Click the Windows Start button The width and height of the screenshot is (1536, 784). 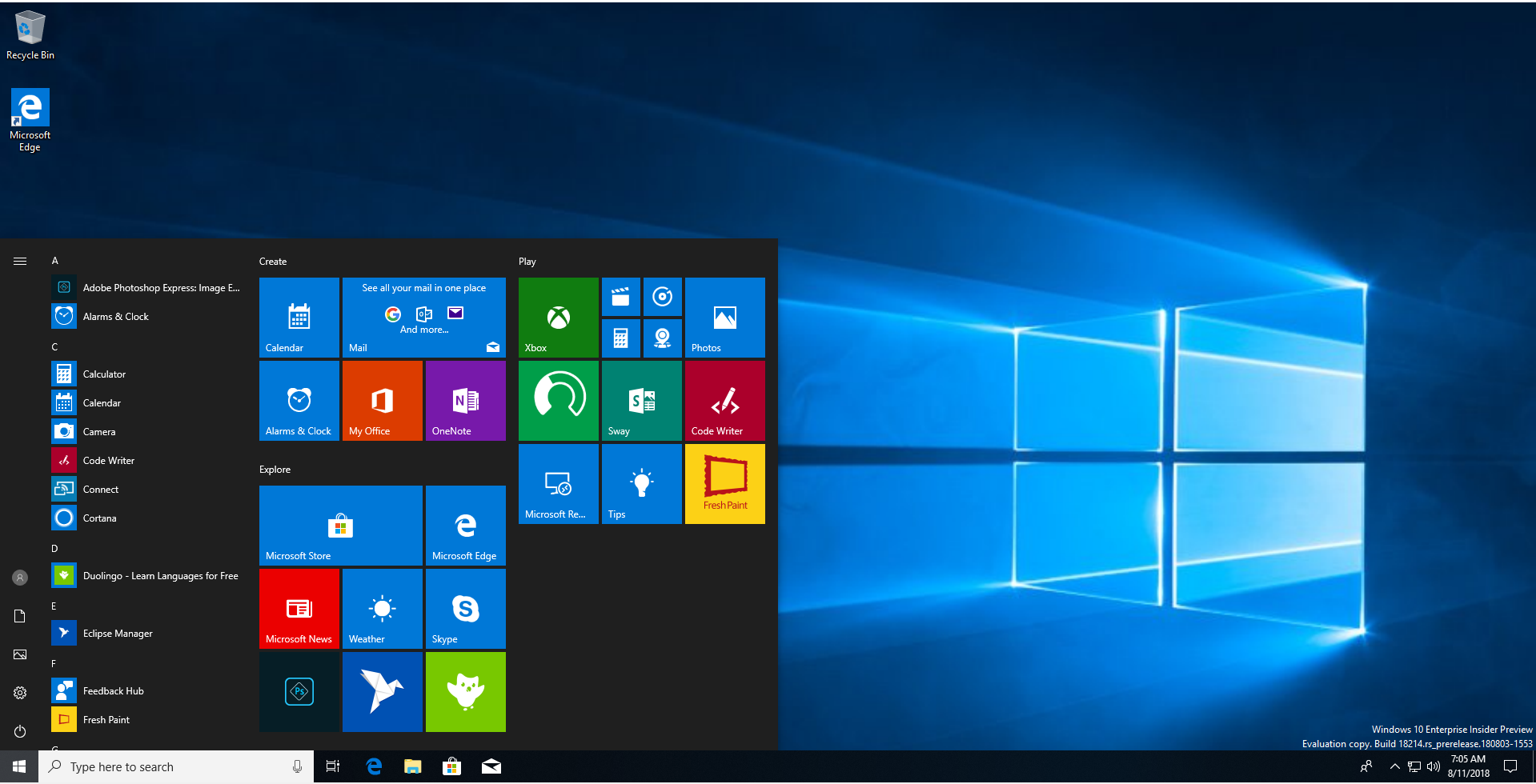(x=19, y=767)
